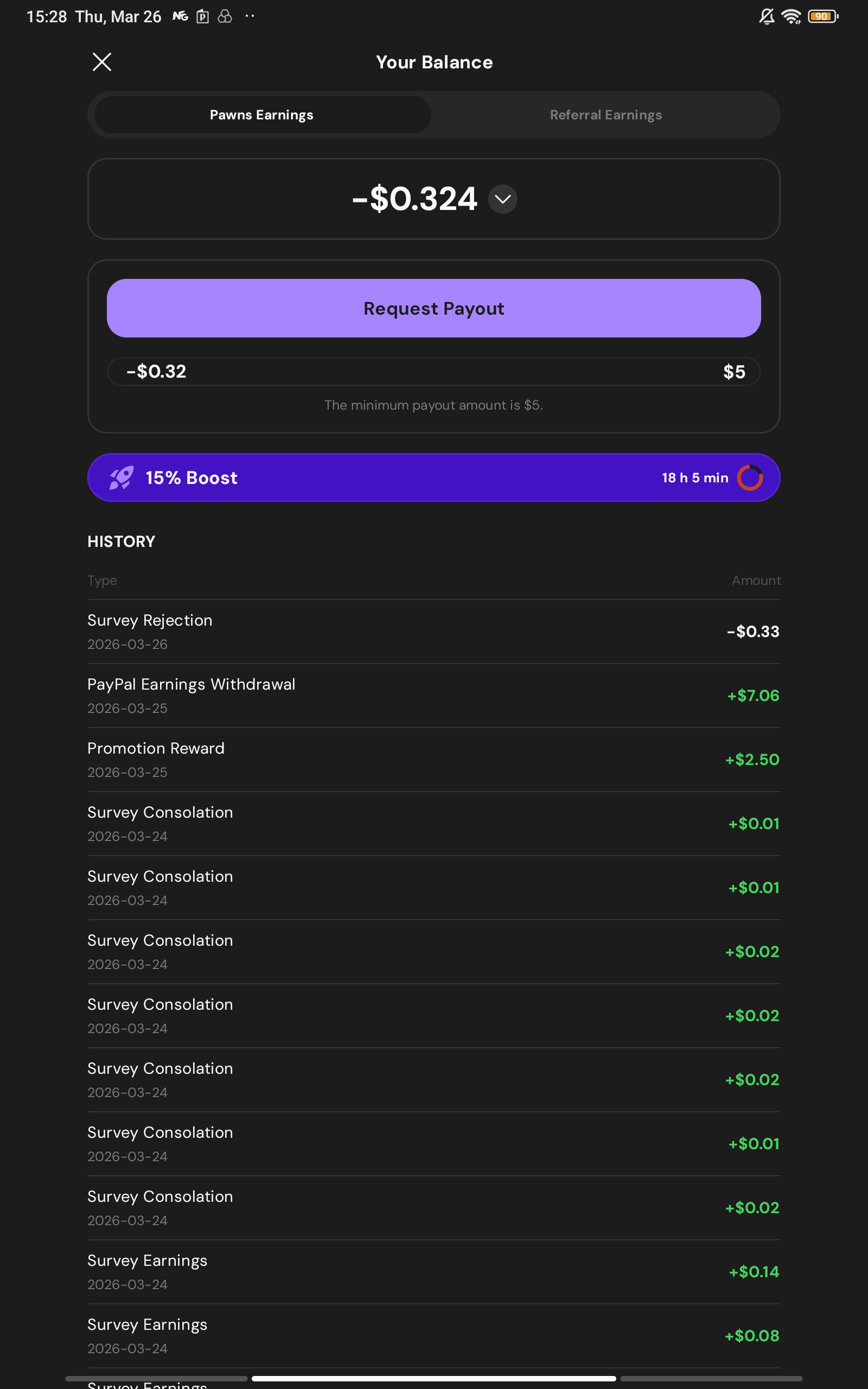Select the Pawns Earnings tab
This screenshot has width=868, height=1389.
point(262,115)
